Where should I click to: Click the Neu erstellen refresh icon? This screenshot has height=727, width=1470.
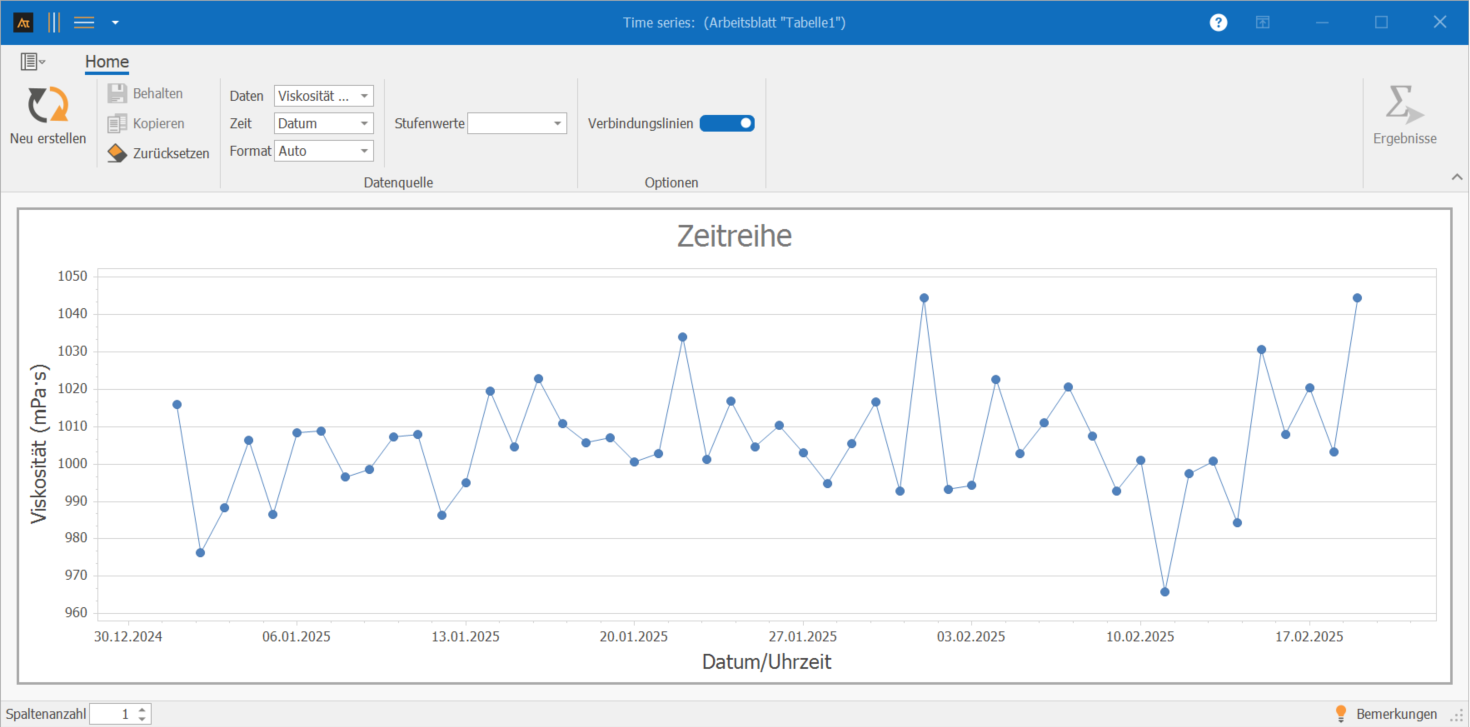click(x=47, y=105)
